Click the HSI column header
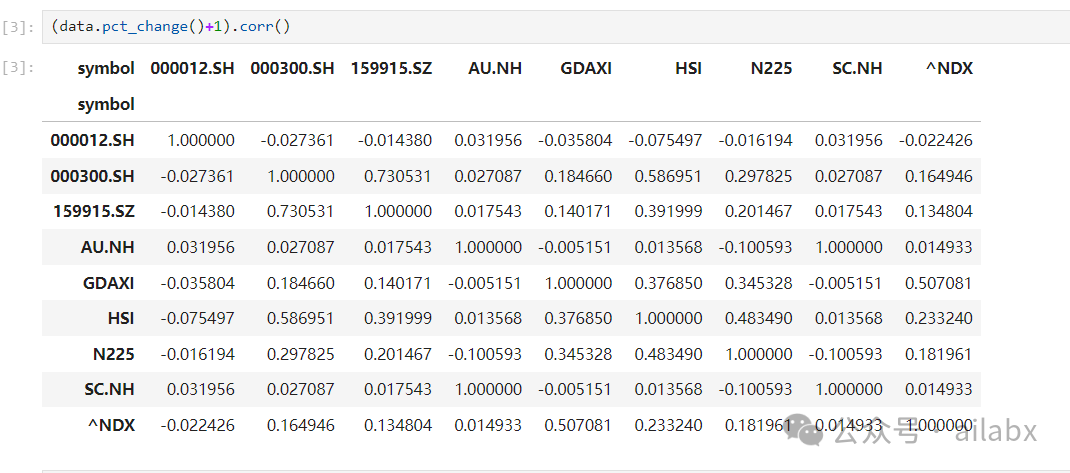Screen dimensions: 1070x473 (x=688, y=68)
